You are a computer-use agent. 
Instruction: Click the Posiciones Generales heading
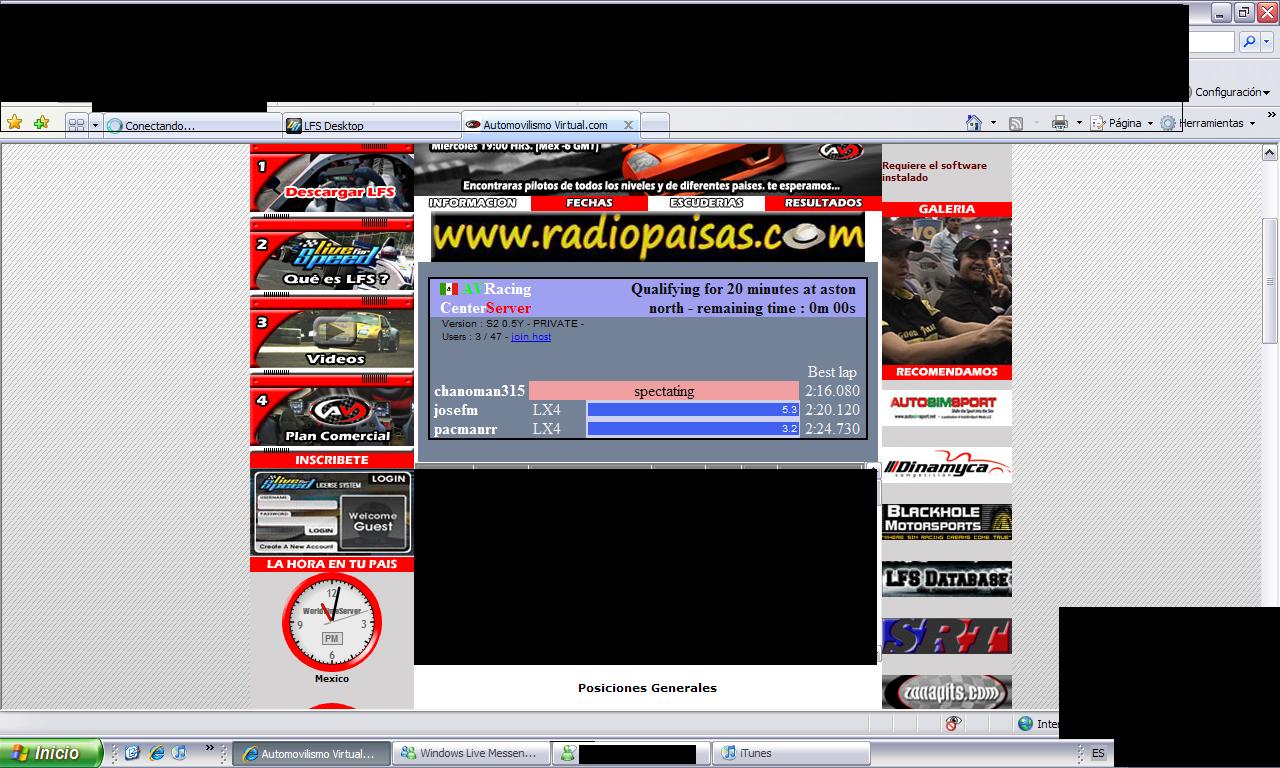pyautogui.click(x=647, y=688)
